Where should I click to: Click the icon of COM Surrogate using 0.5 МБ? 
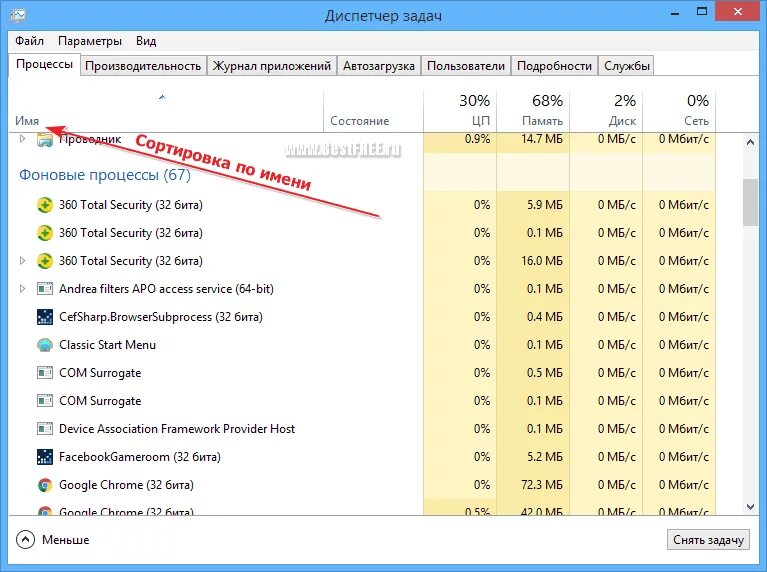click(45, 373)
